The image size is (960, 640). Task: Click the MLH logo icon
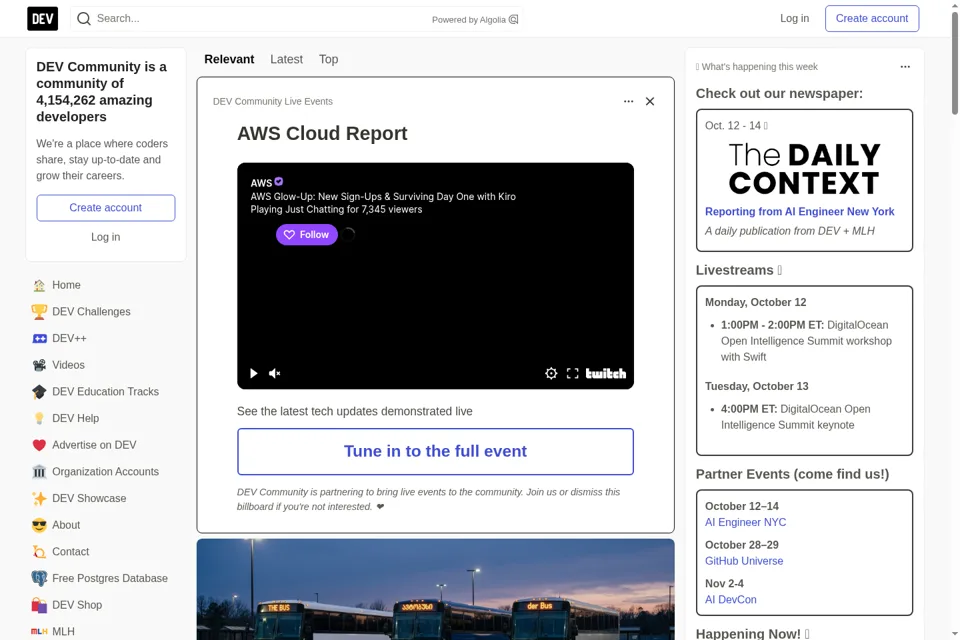(39, 631)
